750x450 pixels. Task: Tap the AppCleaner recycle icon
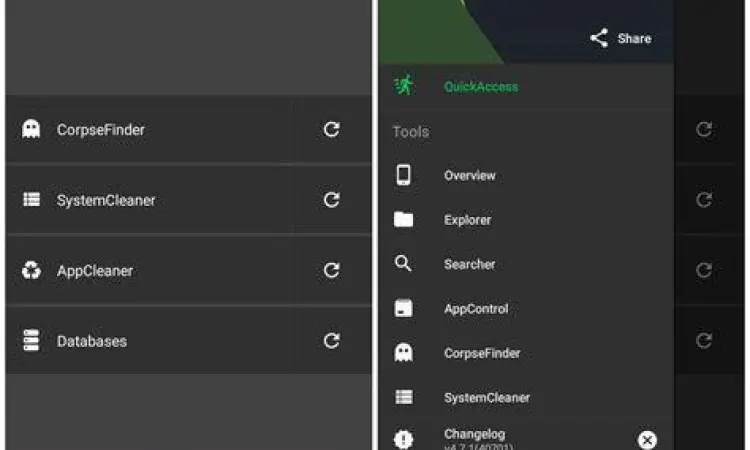[31, 270]
